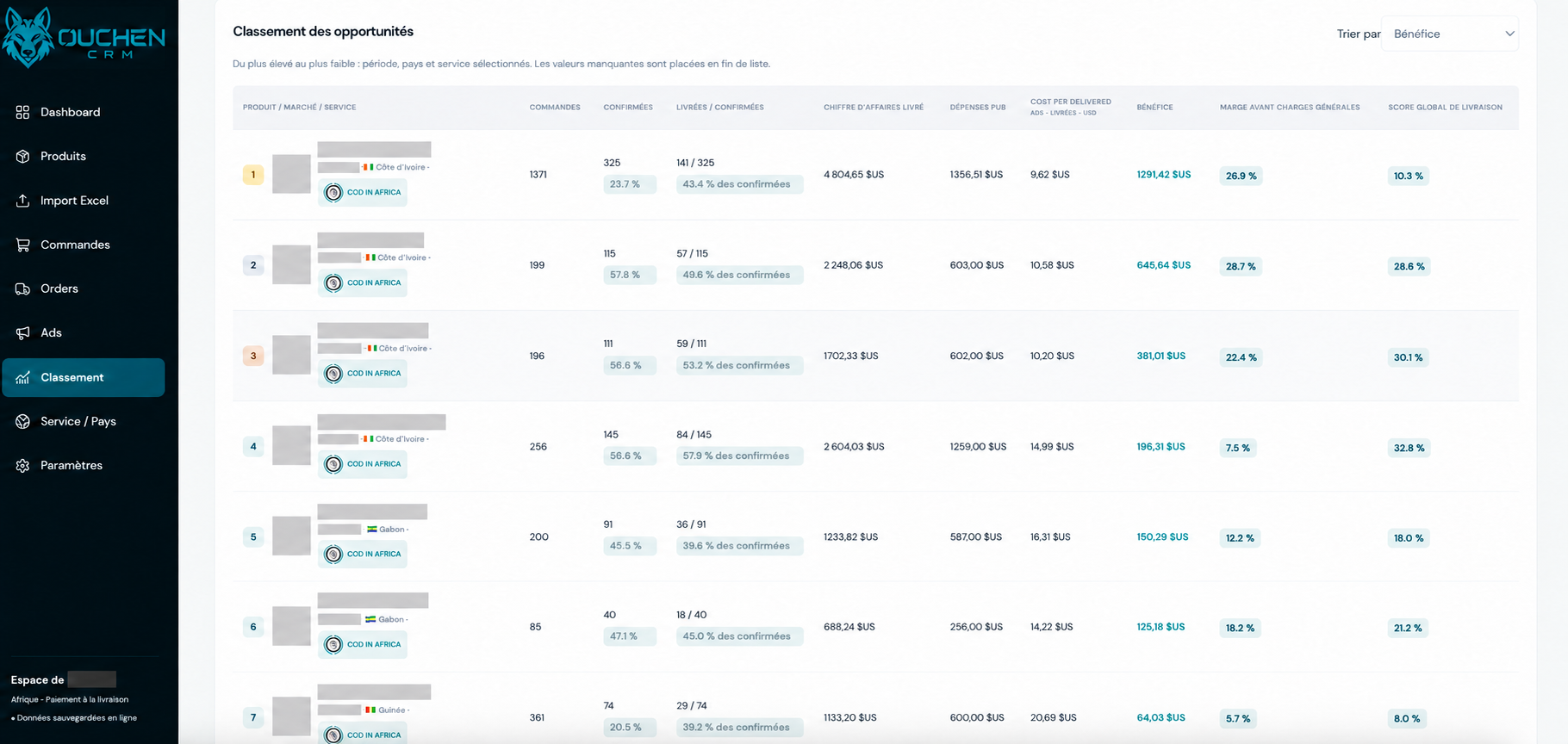This screenshot has width=1568, height=744.
Task: Click the Commandes cart icon
Action: [x=22, y=245]
